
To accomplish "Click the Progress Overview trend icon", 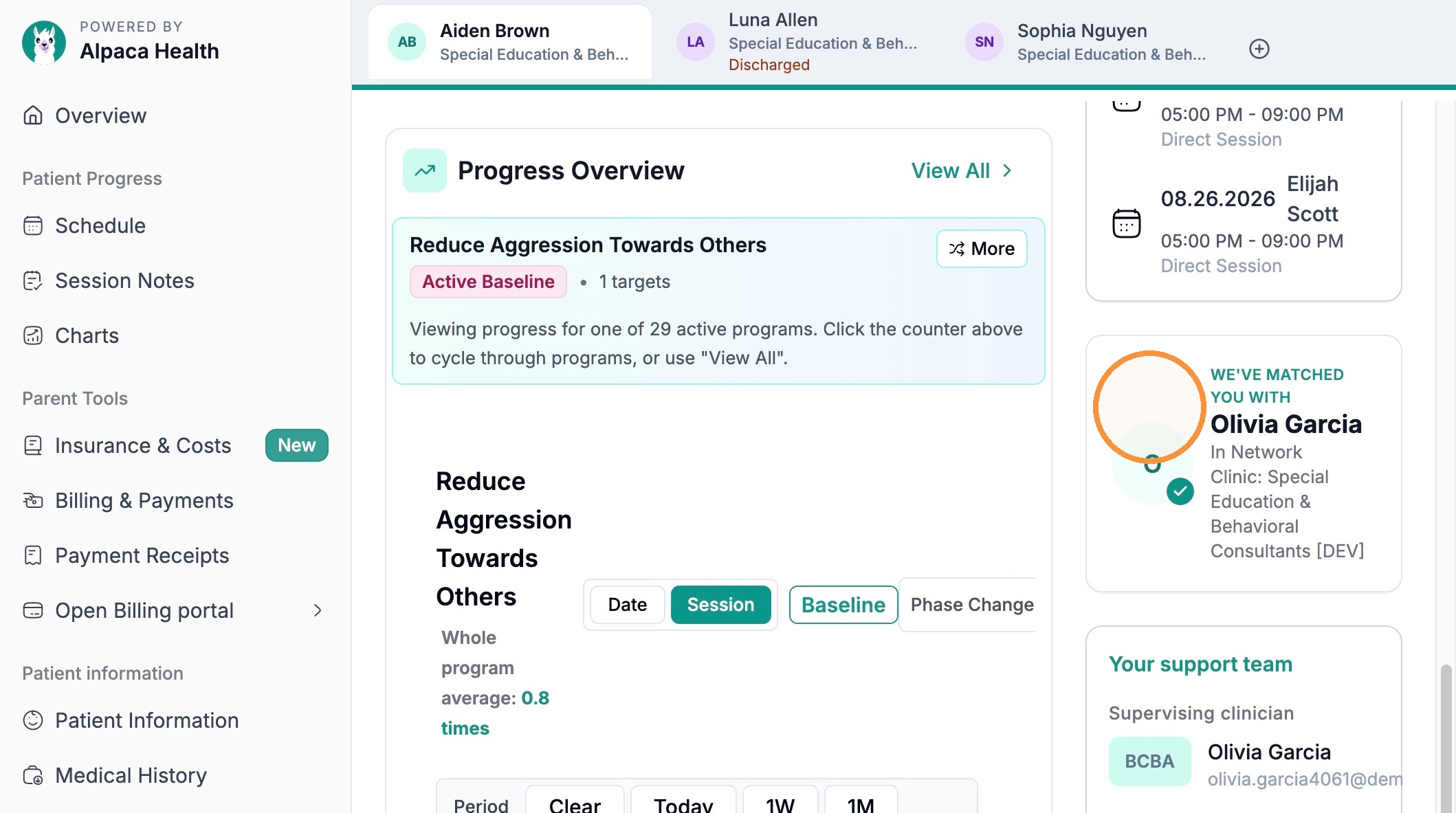I will (x=425, y=170).
